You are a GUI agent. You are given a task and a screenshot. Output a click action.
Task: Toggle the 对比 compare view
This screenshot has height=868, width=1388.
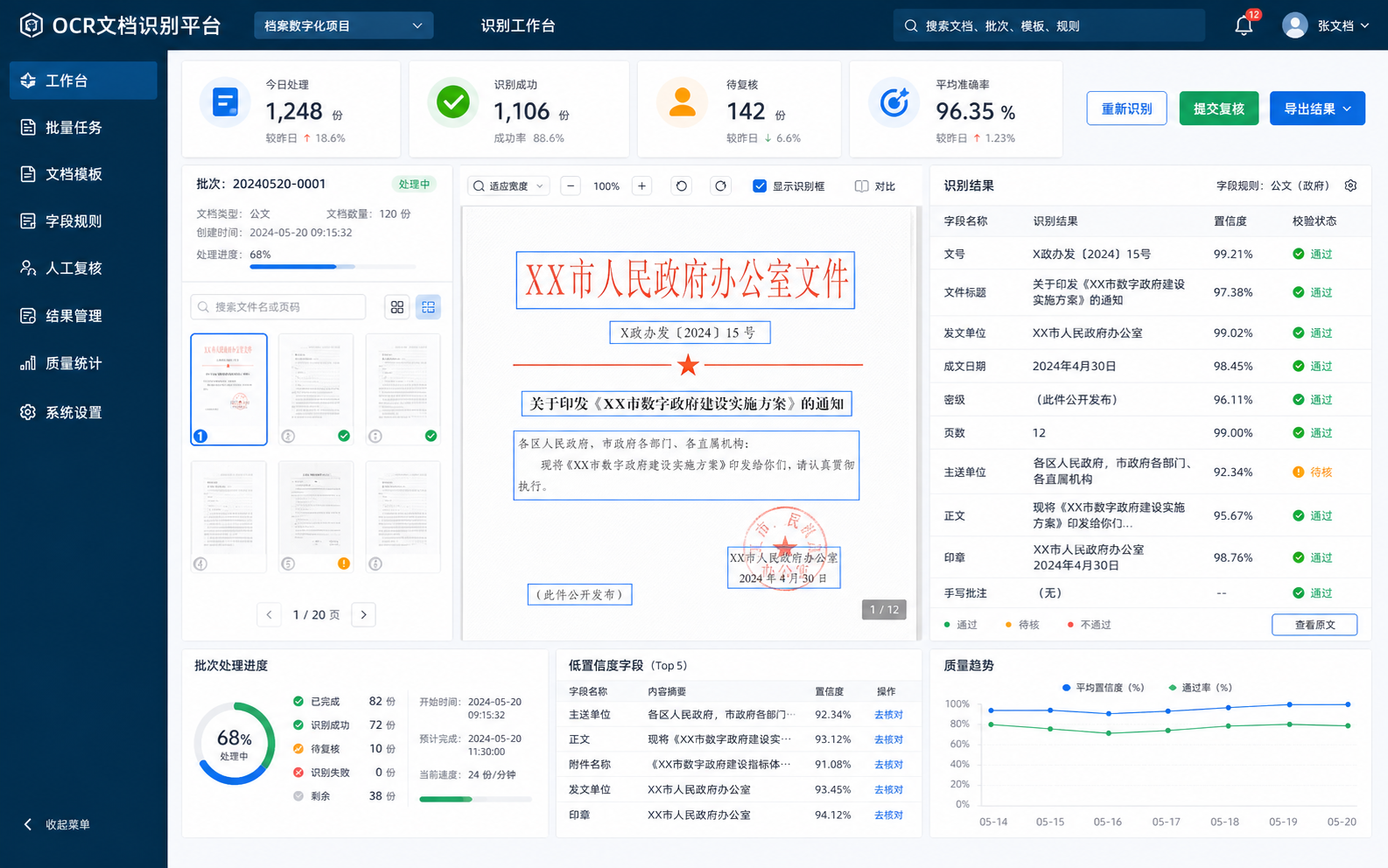click(875, 185)
